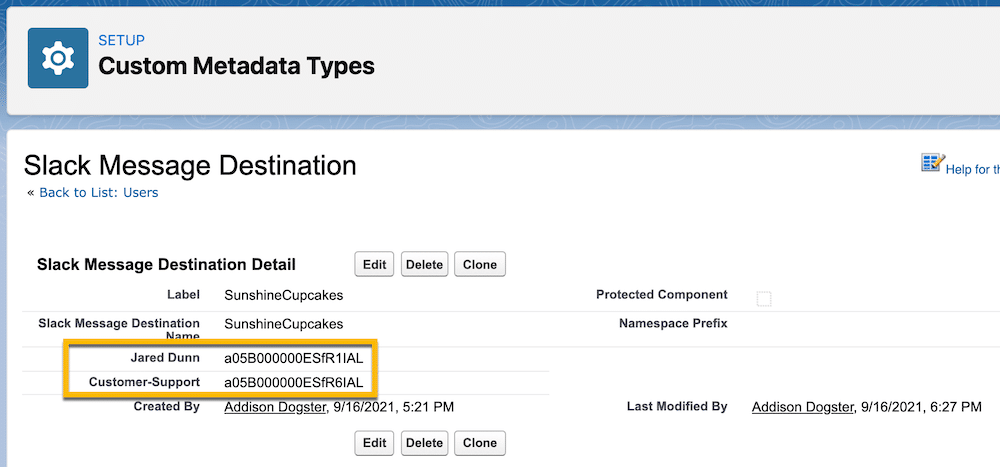
Task: Open Addison Dogster link under Last Modified By
Action: pos(802,407)
